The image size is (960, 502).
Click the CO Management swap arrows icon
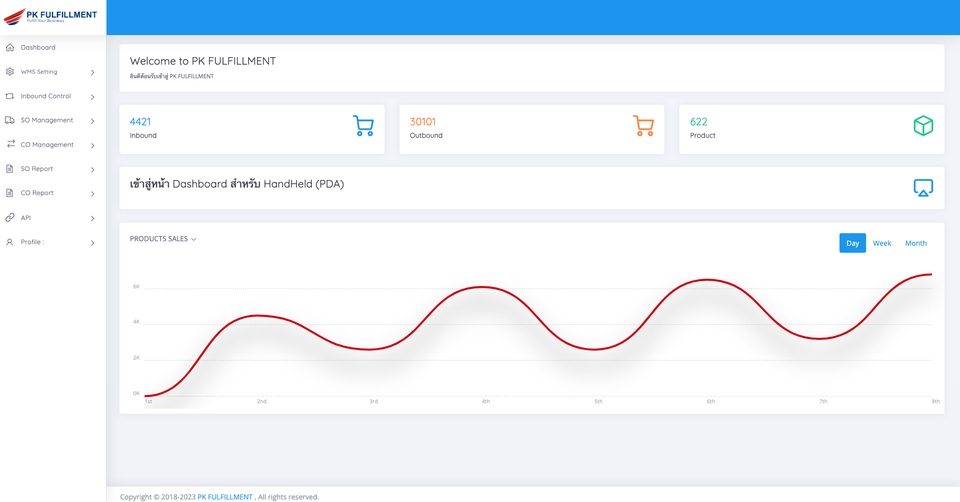click(x=10, y=144)
